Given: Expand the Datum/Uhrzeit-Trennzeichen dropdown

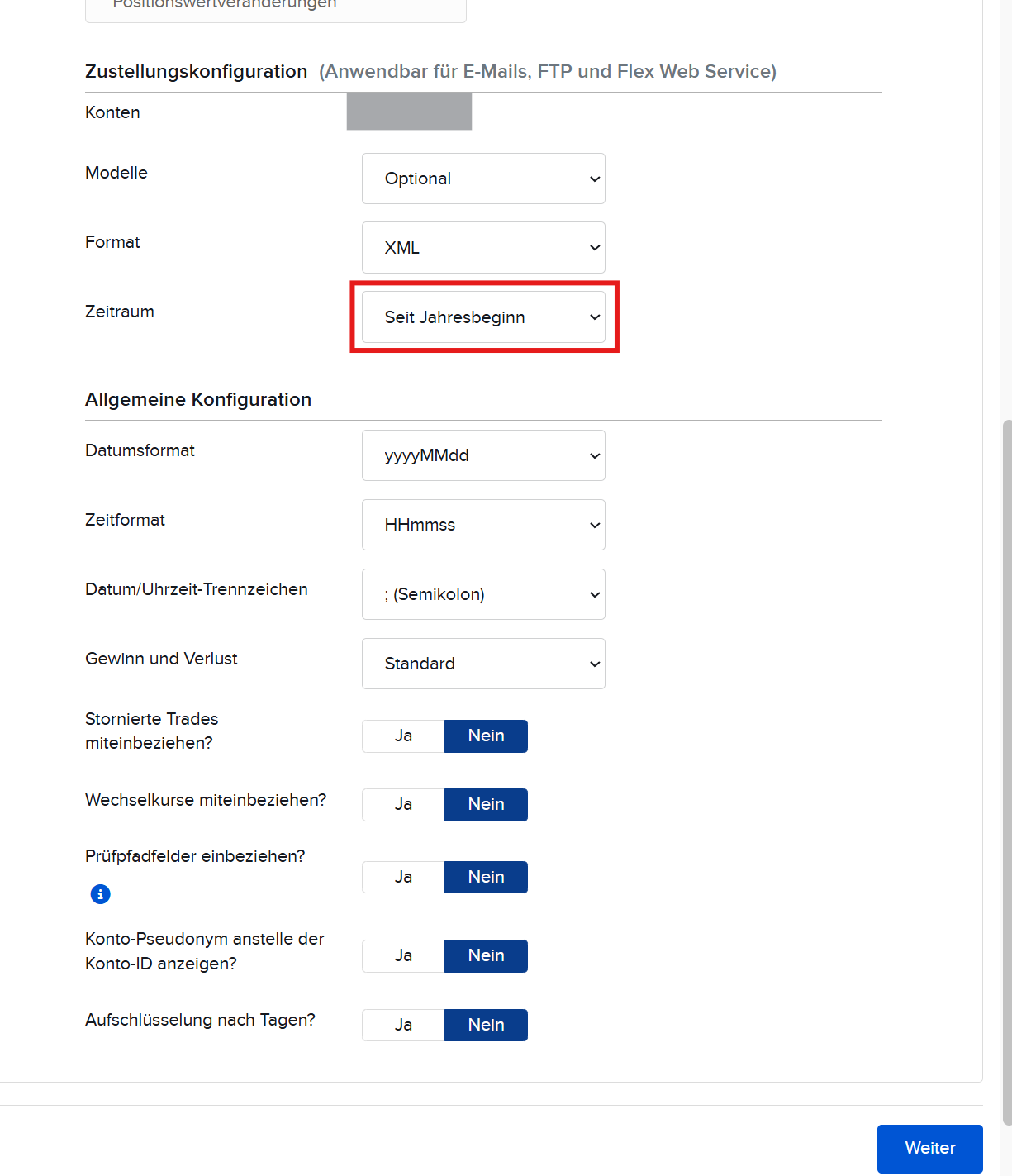Looking at the screenshot, I should click(x=483, y=594).
